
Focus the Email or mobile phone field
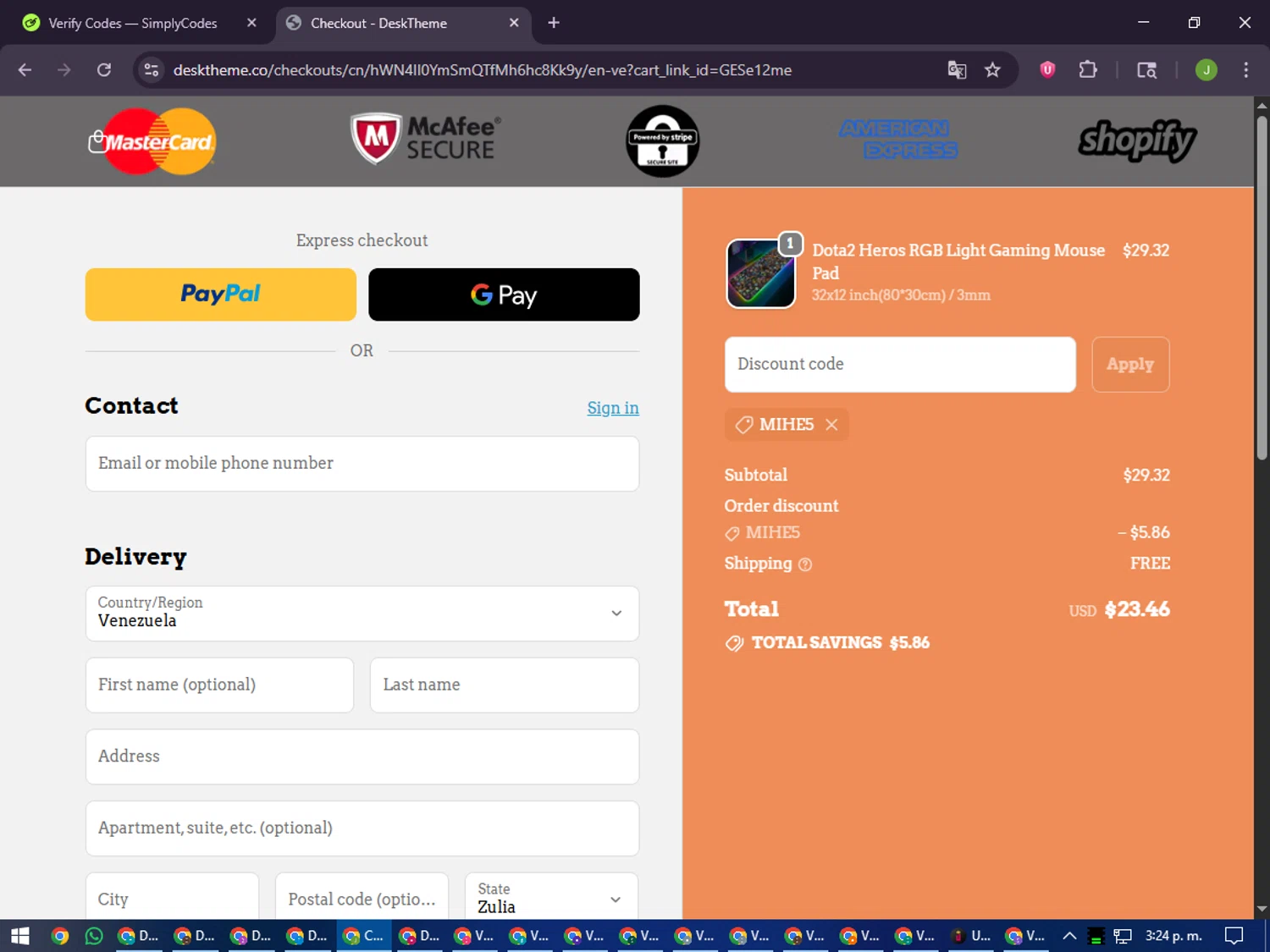point(362,464)
